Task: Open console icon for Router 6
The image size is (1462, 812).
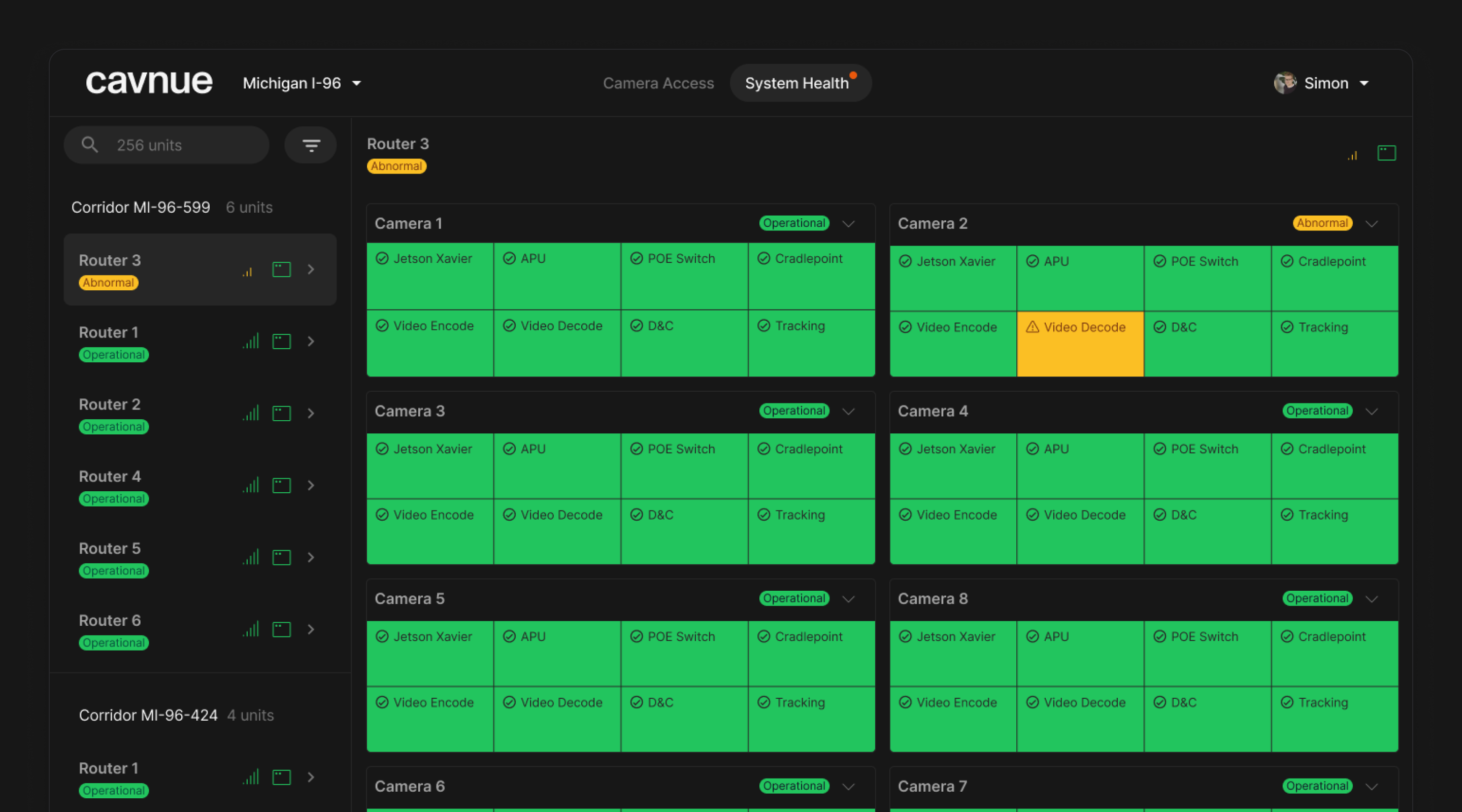Action: (x=282, y=630)
